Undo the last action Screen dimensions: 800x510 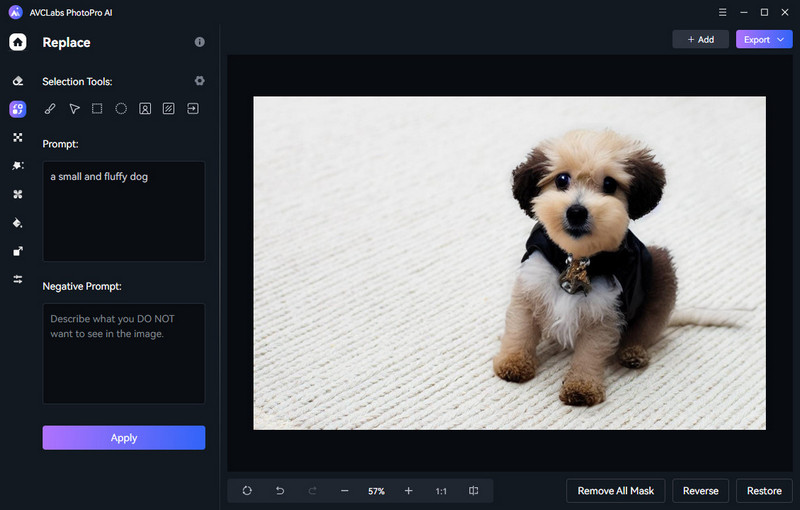(x=280, y=491)
